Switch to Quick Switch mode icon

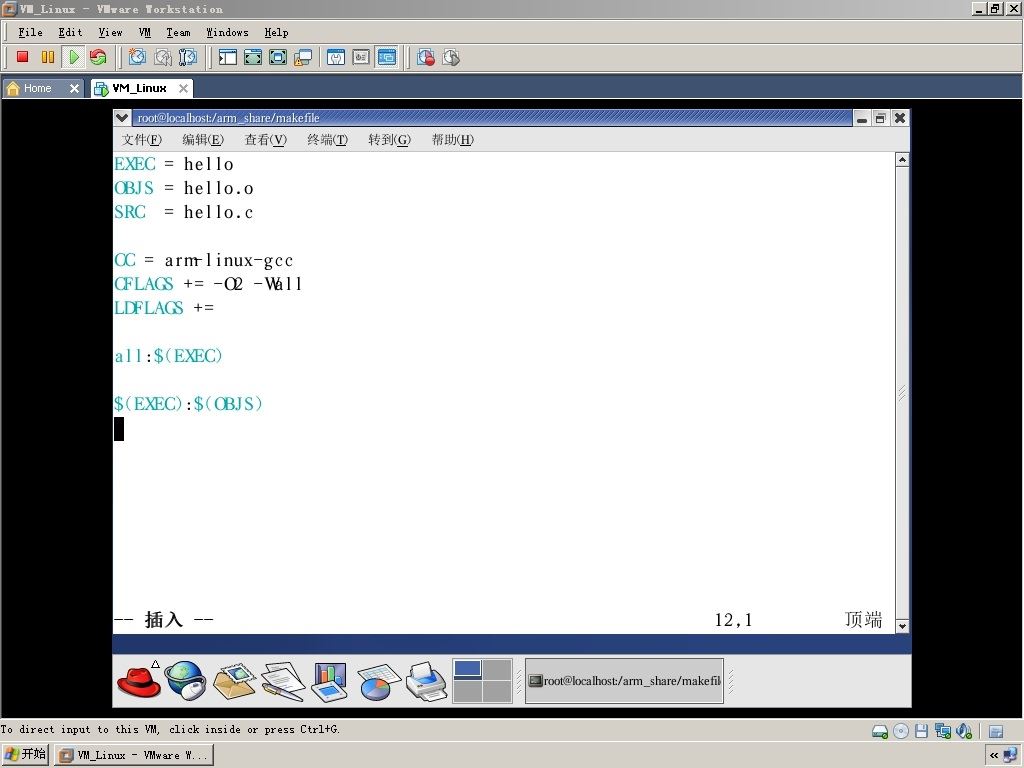tap(253, 57)
